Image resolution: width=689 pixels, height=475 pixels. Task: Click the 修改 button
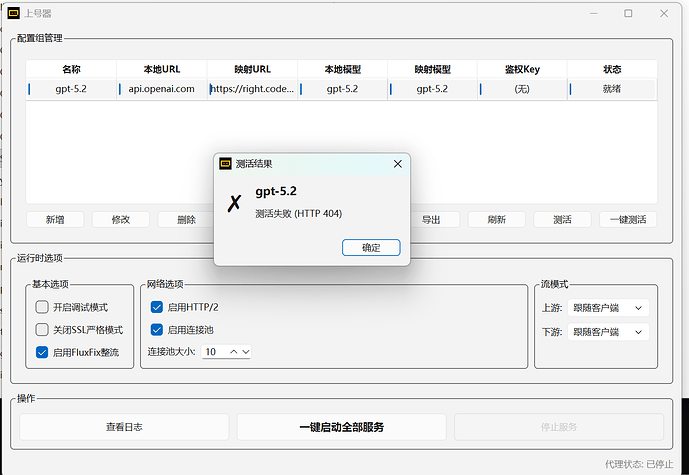coord(121,220)
